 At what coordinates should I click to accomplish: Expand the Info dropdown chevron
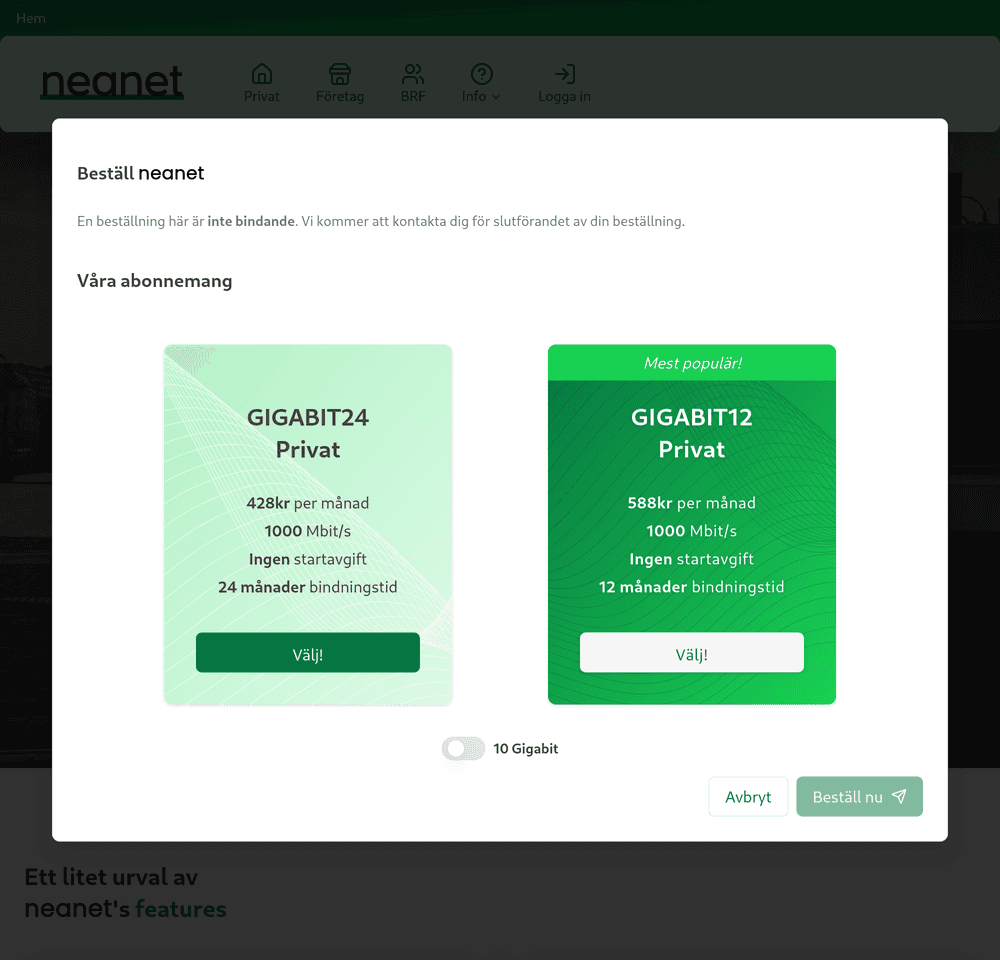[497, 97]
